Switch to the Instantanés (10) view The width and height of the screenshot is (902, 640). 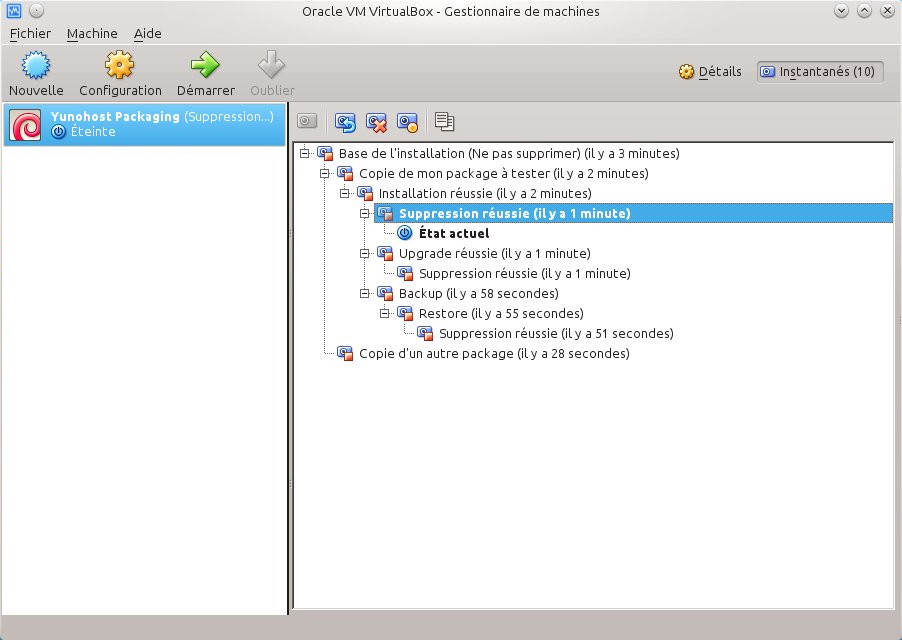[820, 72]
